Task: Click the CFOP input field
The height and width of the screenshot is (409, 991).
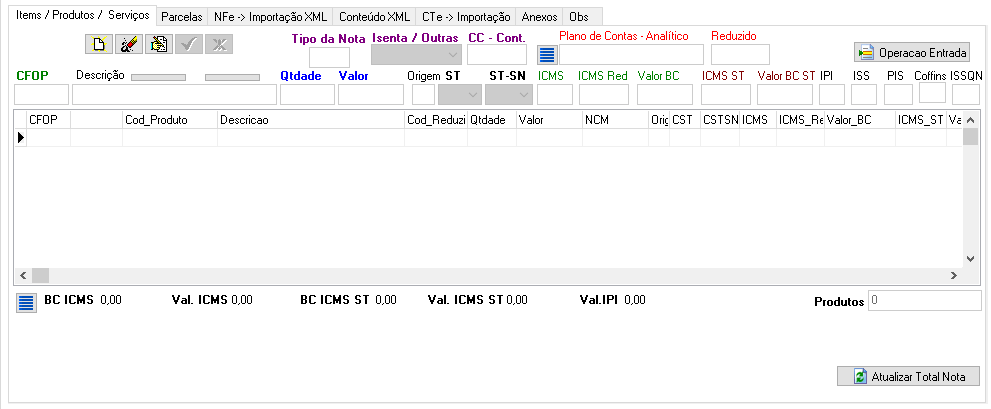Action: (41, 95)
